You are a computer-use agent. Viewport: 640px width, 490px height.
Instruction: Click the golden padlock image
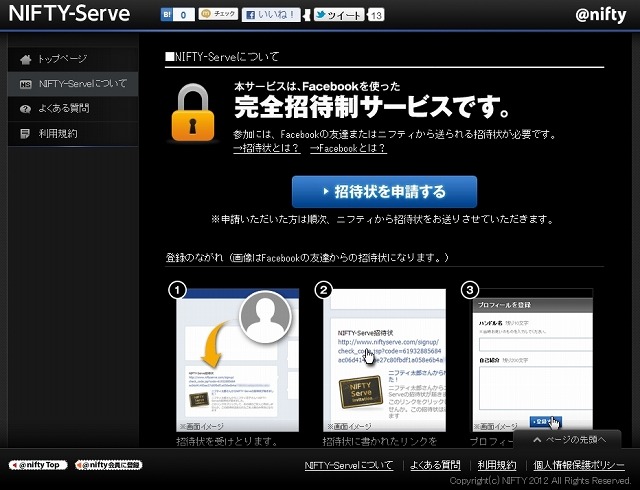pos(193,113)
